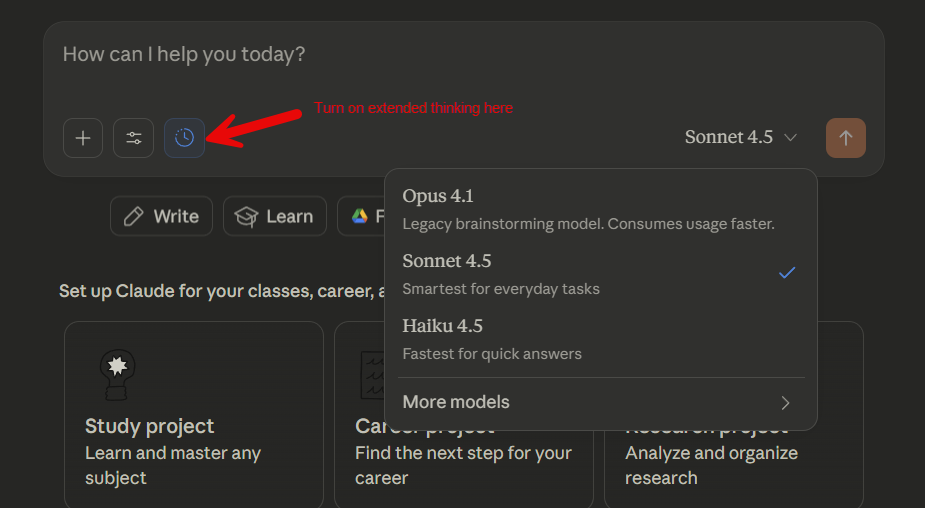925x508 pixels.
Task: Click the pencil icon on Write chip
Action: [x=133, y=217]
